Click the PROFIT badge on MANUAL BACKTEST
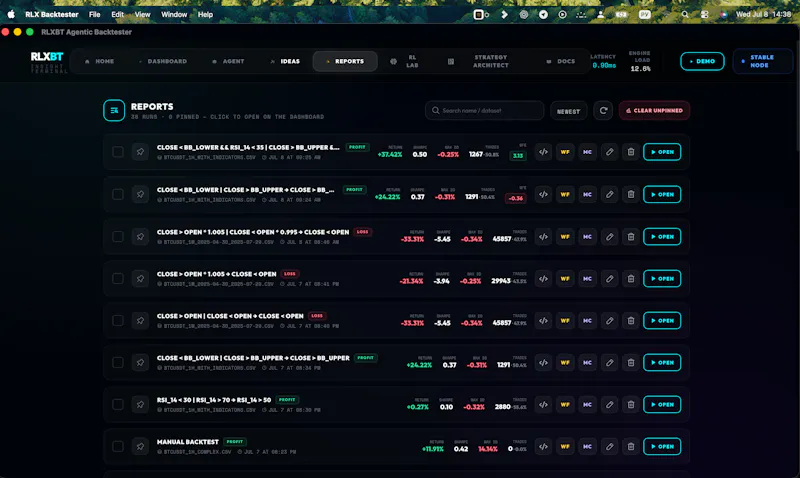The image size is (800, 478). click(x=235, y=442)
